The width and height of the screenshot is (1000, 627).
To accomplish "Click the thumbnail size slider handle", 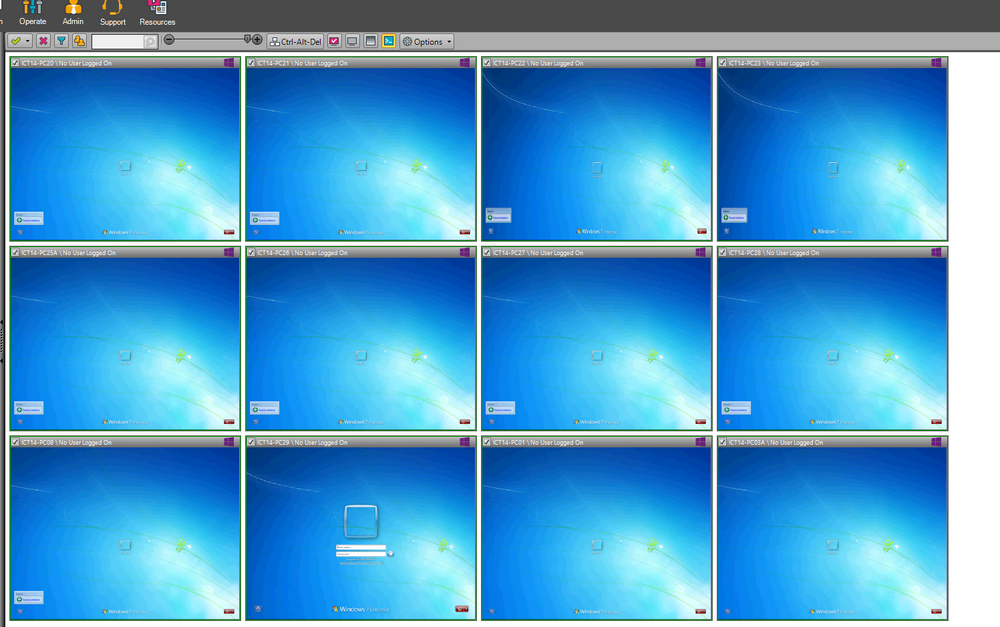I will point(247,40).
